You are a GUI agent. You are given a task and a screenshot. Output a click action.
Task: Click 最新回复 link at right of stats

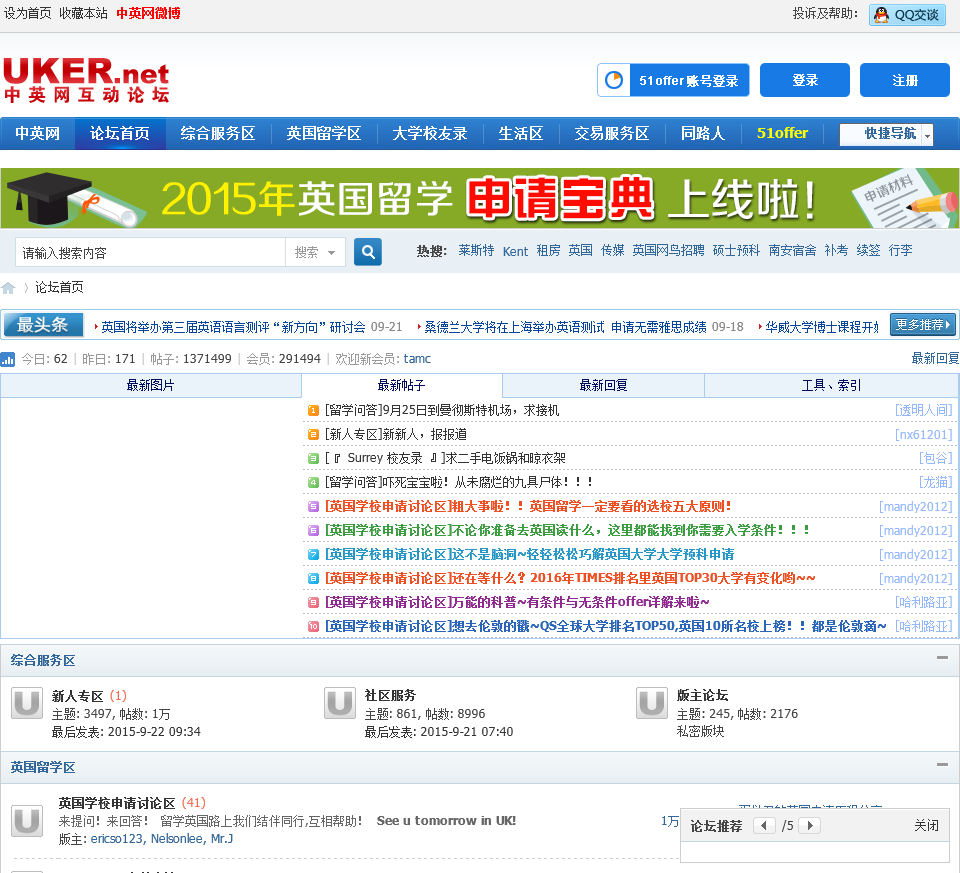[x=935, y=359]
